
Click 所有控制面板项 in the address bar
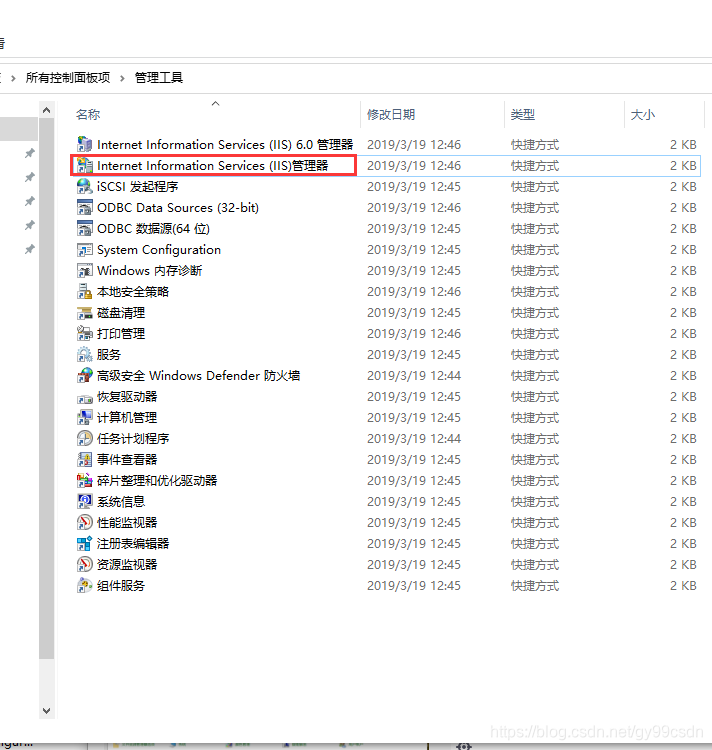68,77
